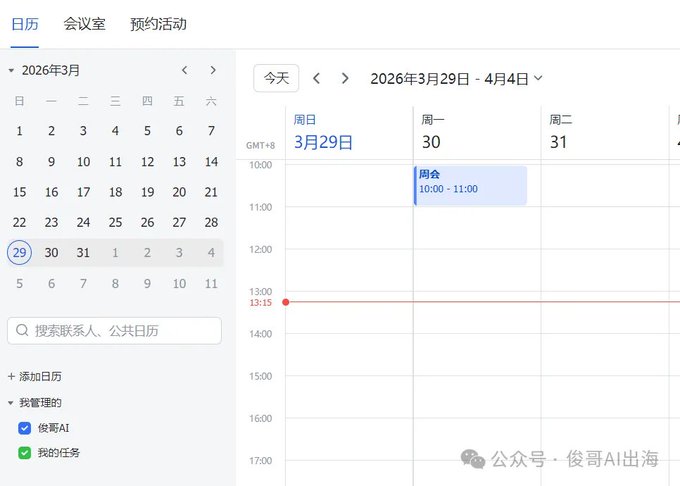Click the plus icon beside 添加日历
The image size is (680, 486).
[x=11, y=376]
